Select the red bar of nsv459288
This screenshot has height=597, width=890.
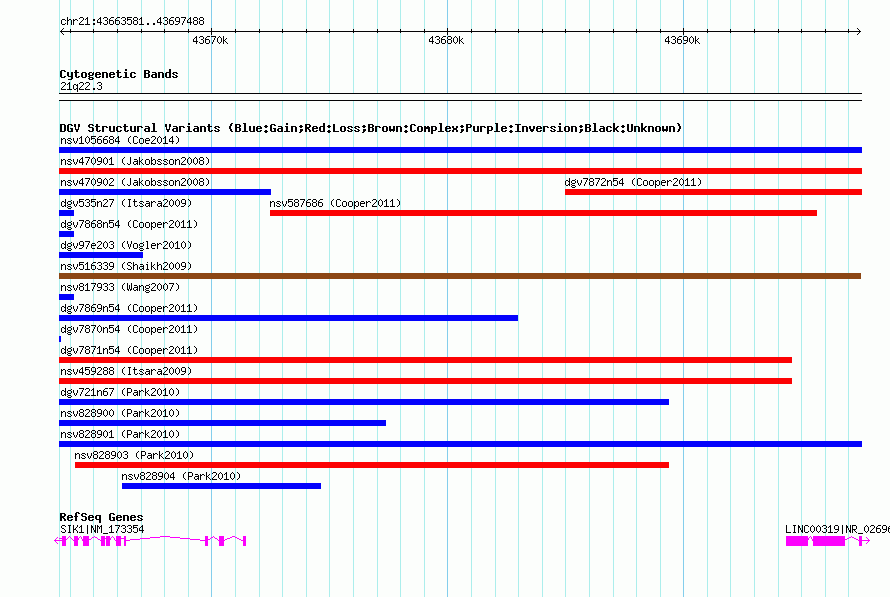426,381
